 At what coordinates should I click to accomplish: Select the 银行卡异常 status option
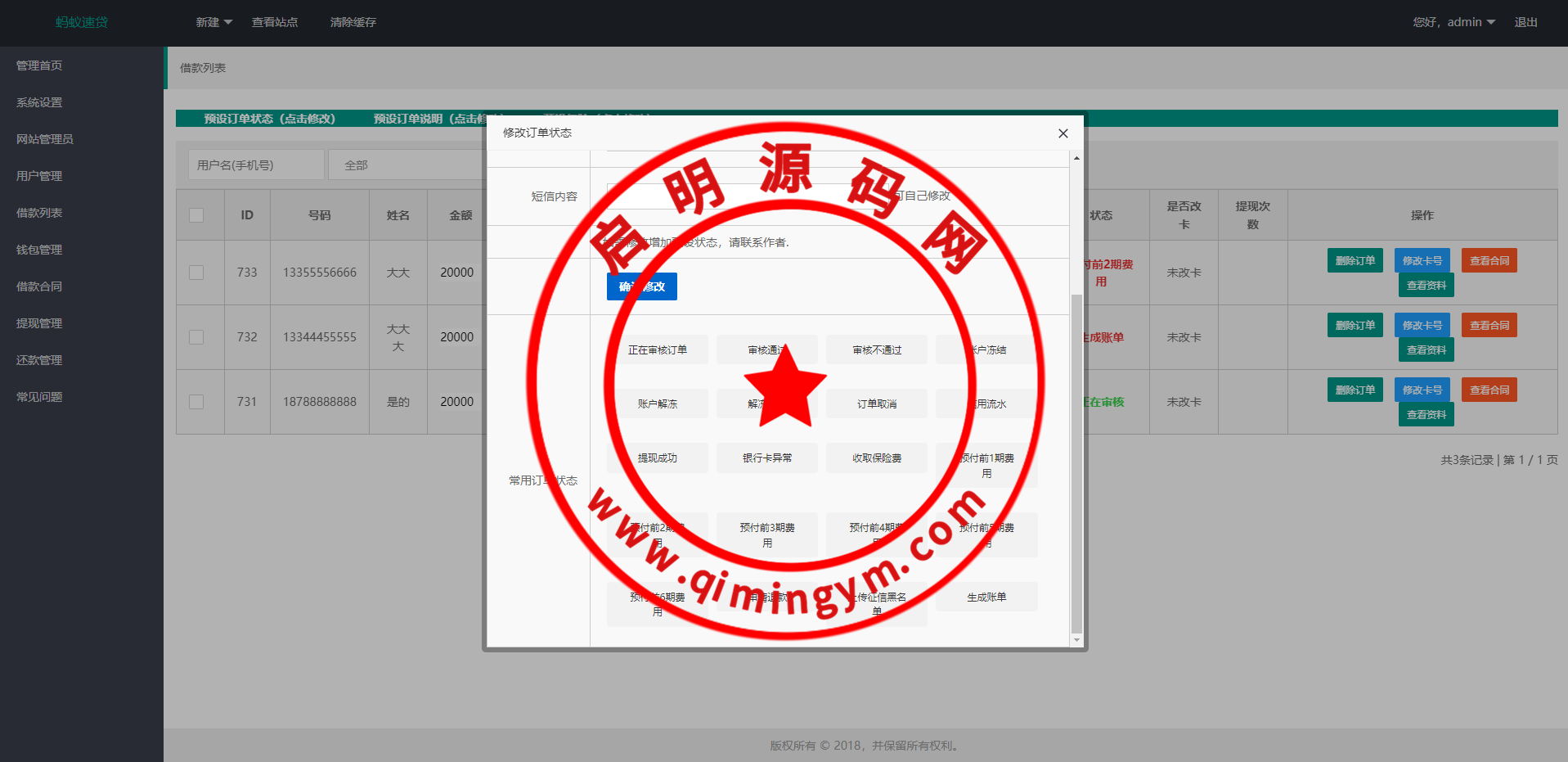(766, 458)
